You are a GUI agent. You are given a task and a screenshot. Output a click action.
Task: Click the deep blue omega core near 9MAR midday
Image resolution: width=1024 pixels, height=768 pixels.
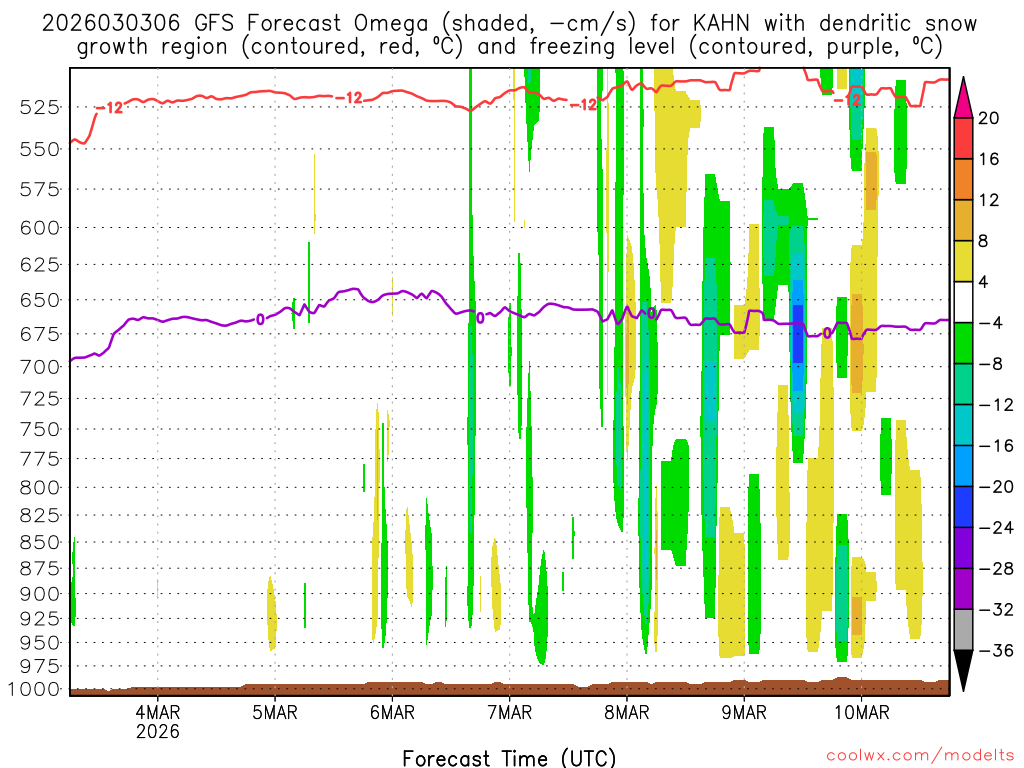point(797,334)
